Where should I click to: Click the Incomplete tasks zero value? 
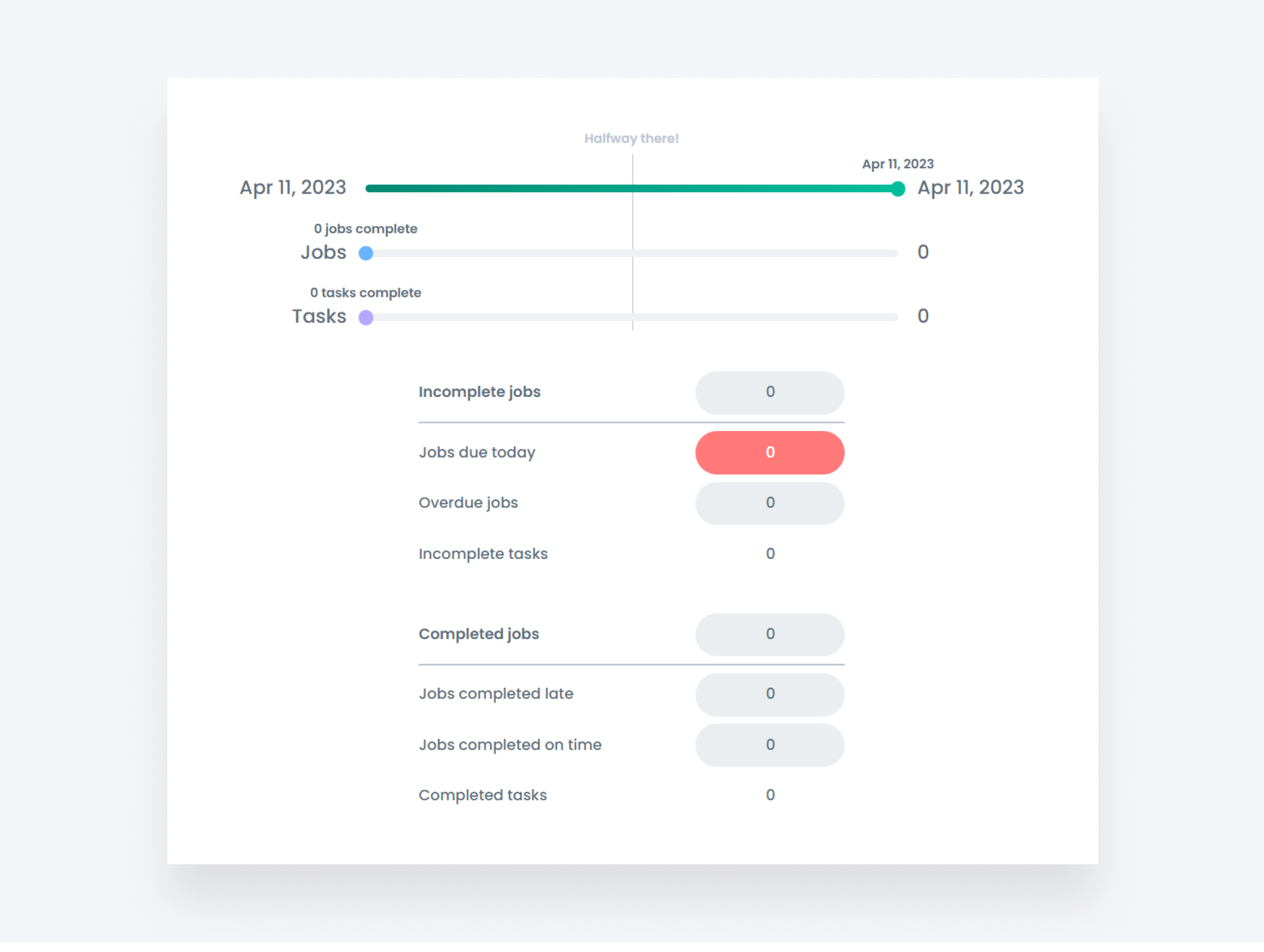(770, 553)
